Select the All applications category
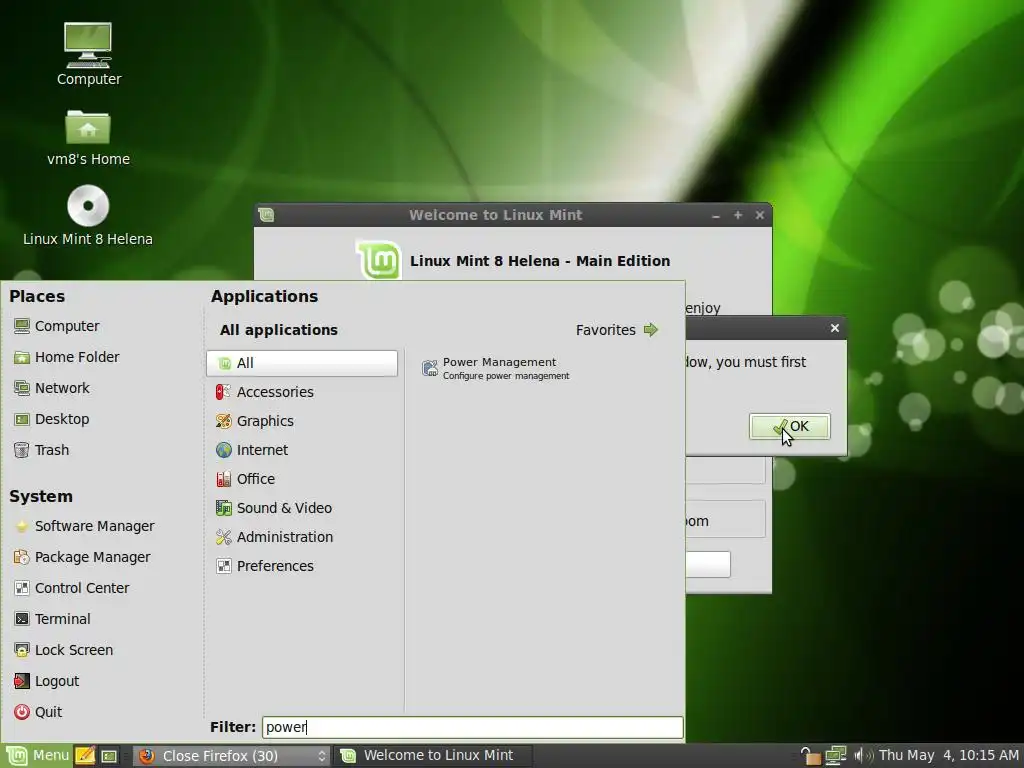 [302, 363]
